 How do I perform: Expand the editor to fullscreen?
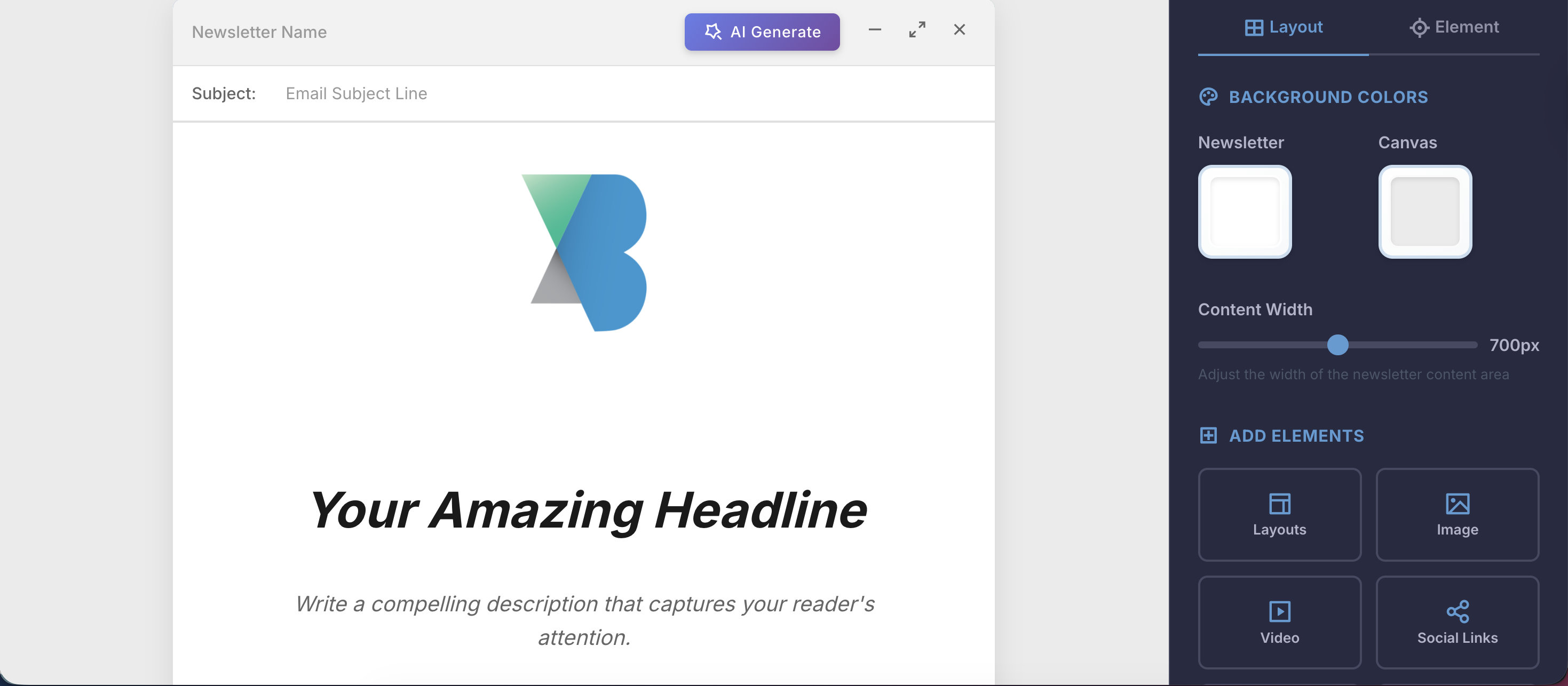coord(917,29)
